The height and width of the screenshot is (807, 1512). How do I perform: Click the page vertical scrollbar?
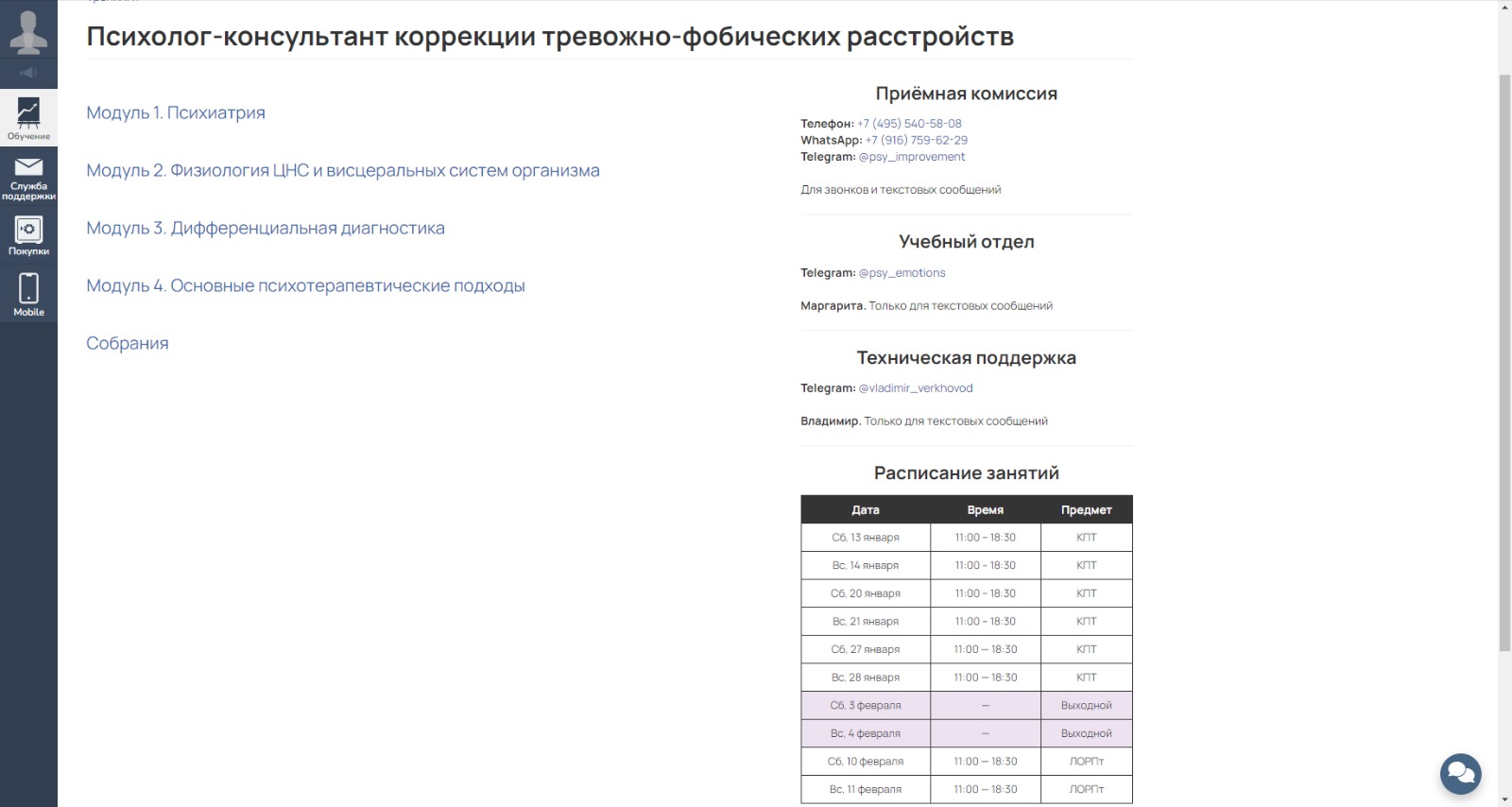click(1504, 359)
